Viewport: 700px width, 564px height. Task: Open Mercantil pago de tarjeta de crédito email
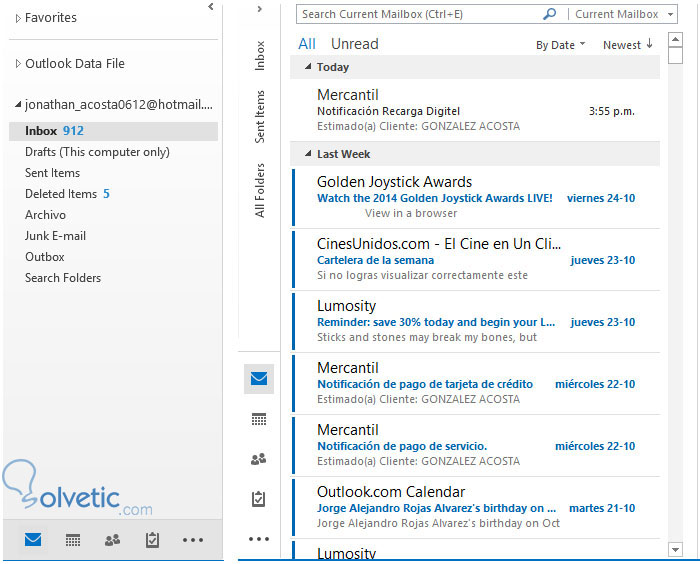[475, 384]
